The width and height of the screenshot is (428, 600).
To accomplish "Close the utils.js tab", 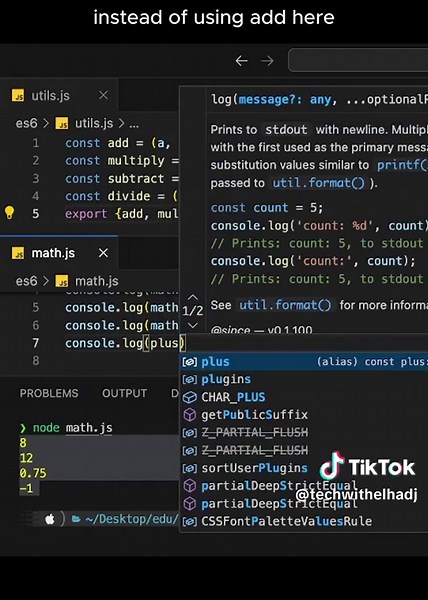I will 103,95.
